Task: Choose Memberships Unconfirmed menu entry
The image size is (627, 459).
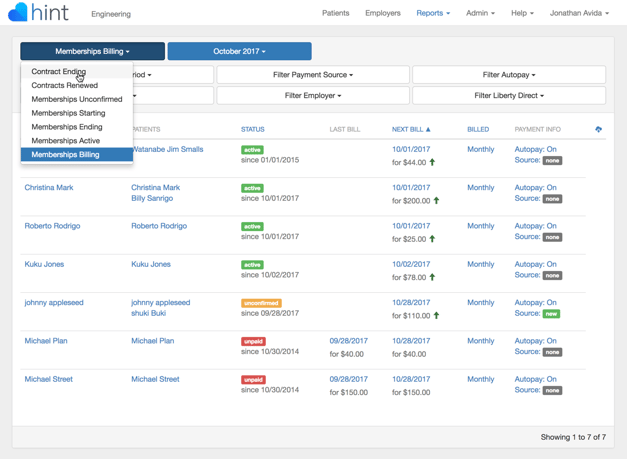Action: tap(77, 99)
